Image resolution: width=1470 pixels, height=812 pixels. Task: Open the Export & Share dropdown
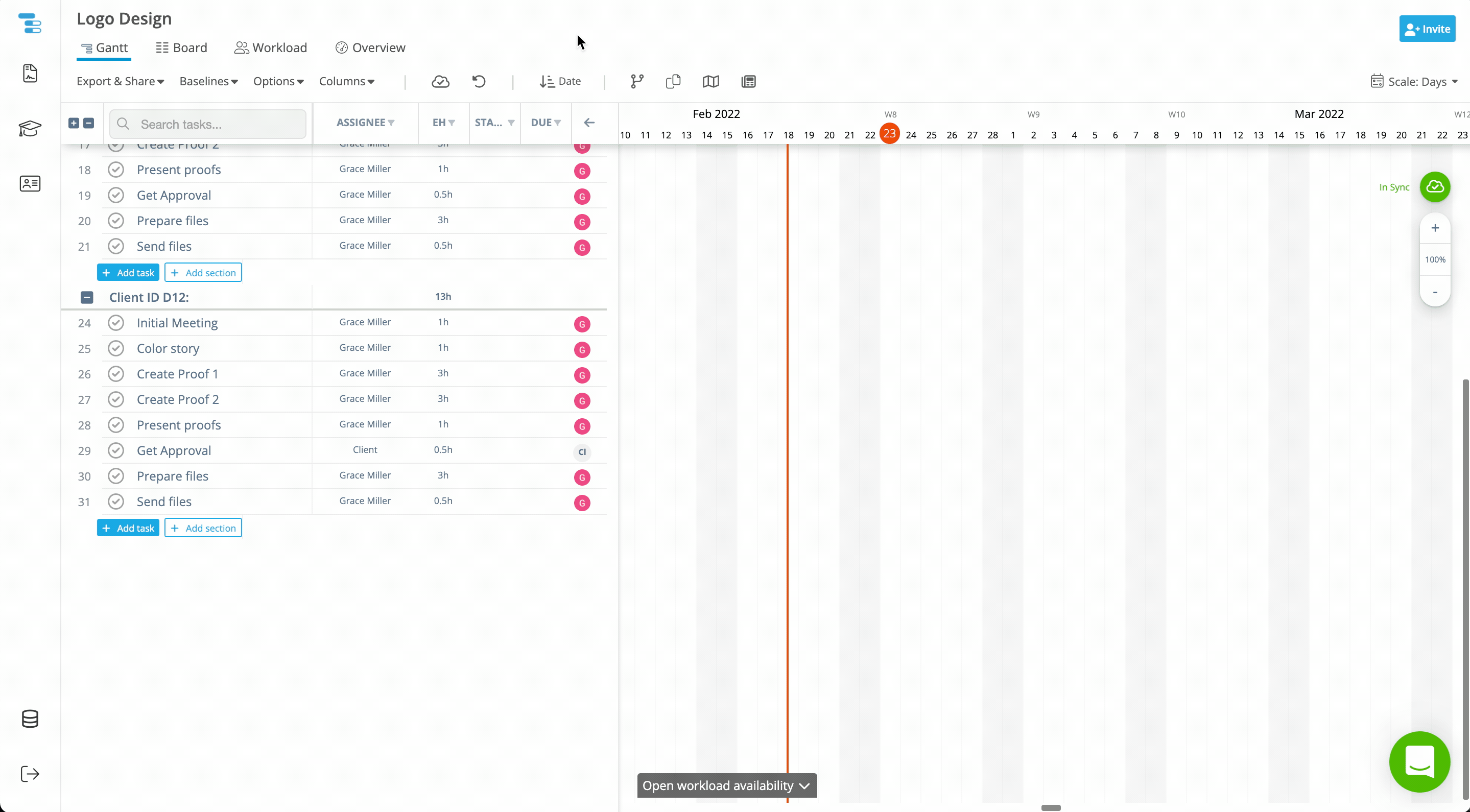(x=120, y=81)
